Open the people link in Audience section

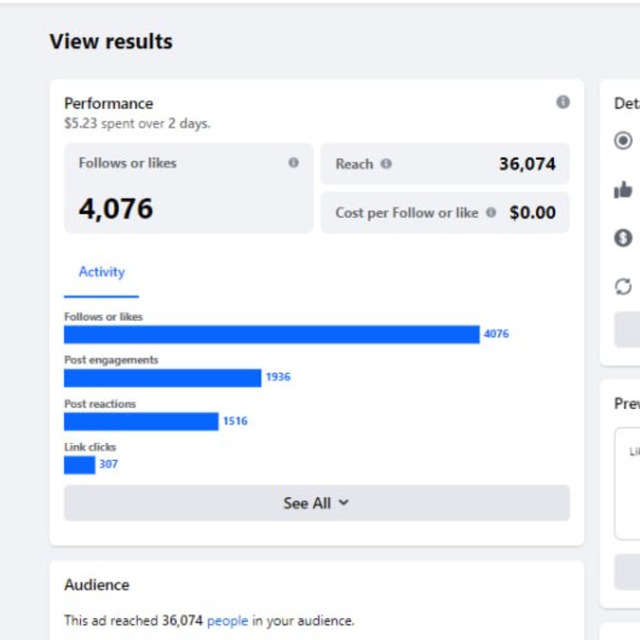point(227,621)
